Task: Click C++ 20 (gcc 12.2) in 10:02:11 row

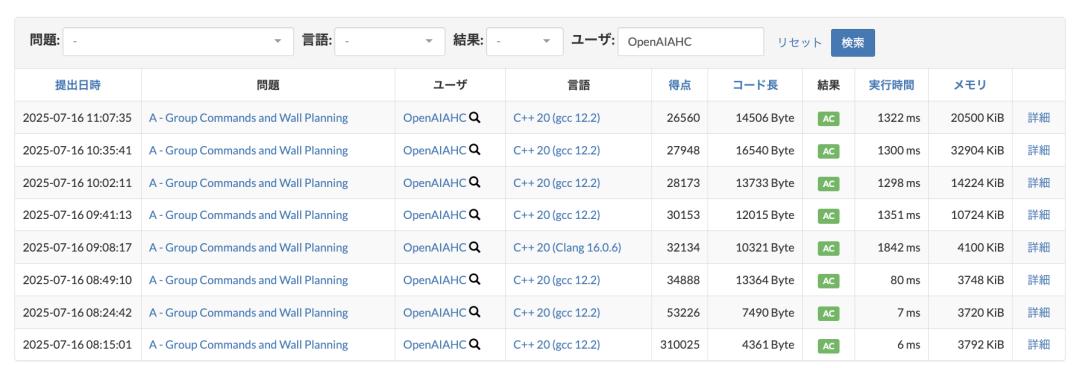Action: point(557,183)
